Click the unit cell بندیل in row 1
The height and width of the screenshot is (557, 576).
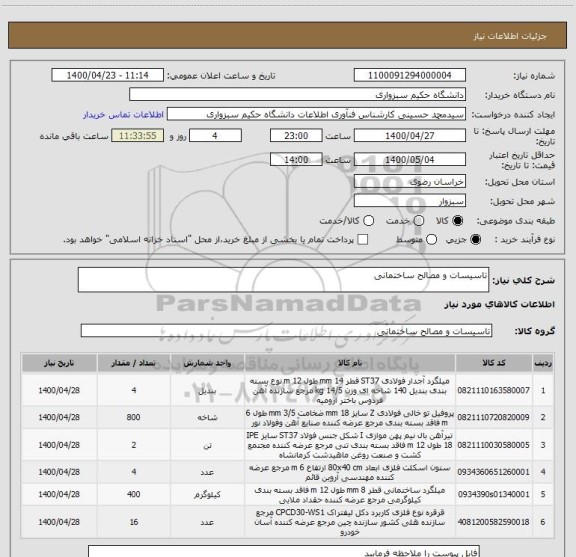click(207, 391)
